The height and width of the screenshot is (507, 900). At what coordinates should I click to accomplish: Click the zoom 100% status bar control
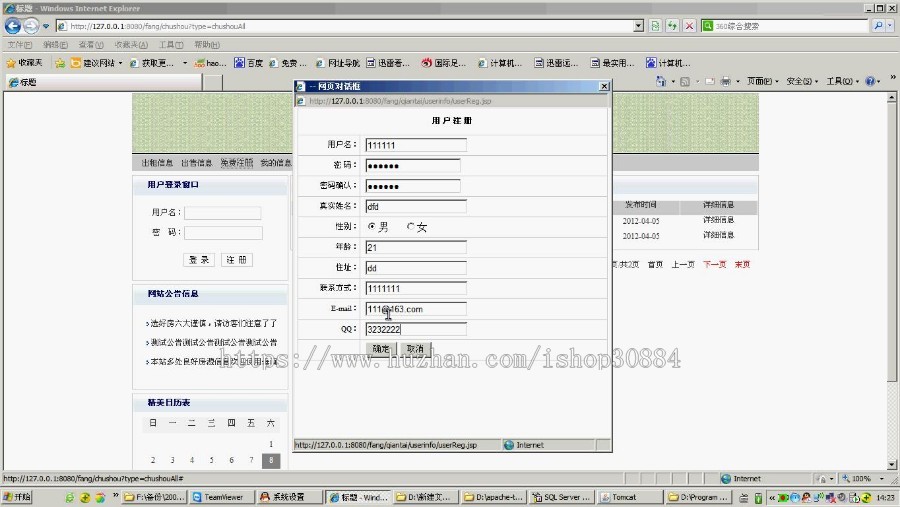[x=856, y=478]
